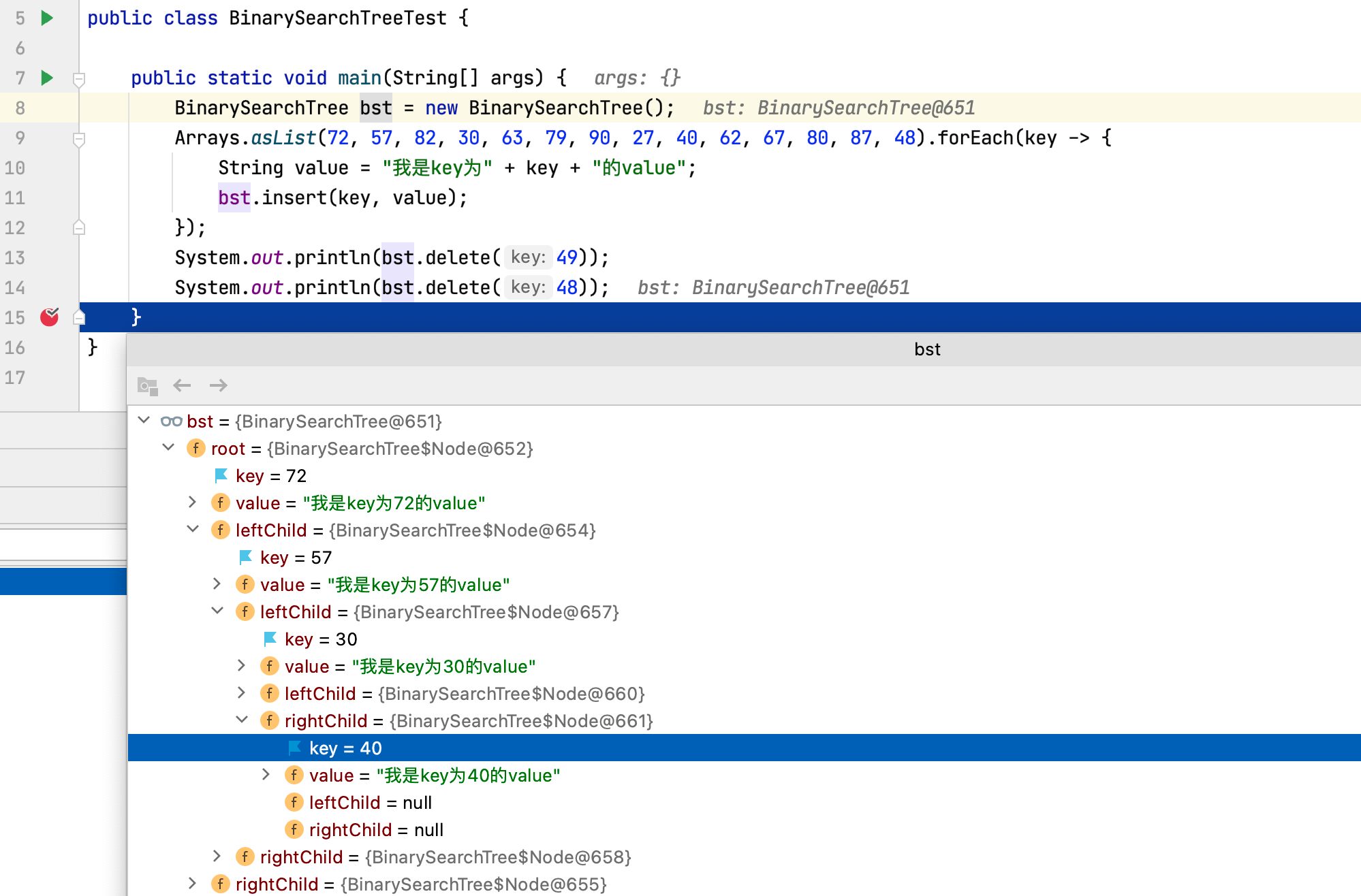Expand rightChild Node@658
The width and height of the screenshot is (1361, 896).
pyautogui.click(x=217, y=857)
